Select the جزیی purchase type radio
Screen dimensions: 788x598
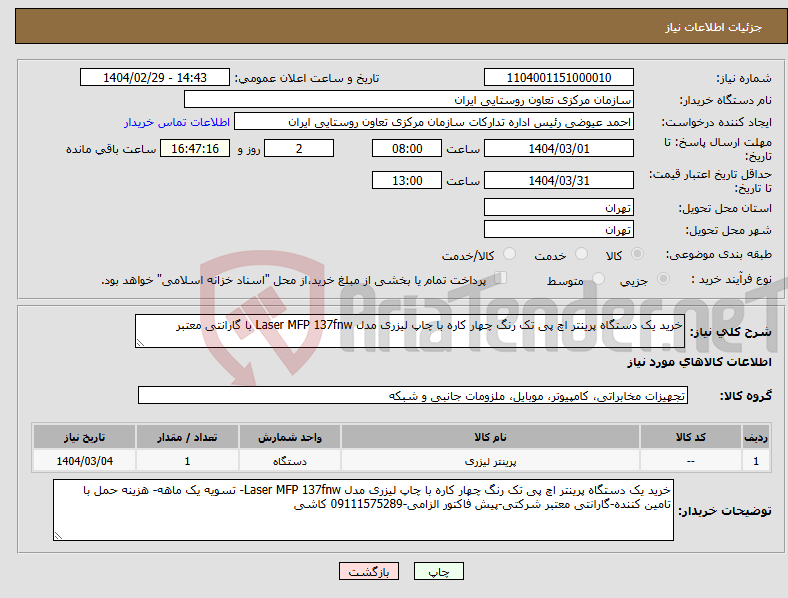point(663,278)
